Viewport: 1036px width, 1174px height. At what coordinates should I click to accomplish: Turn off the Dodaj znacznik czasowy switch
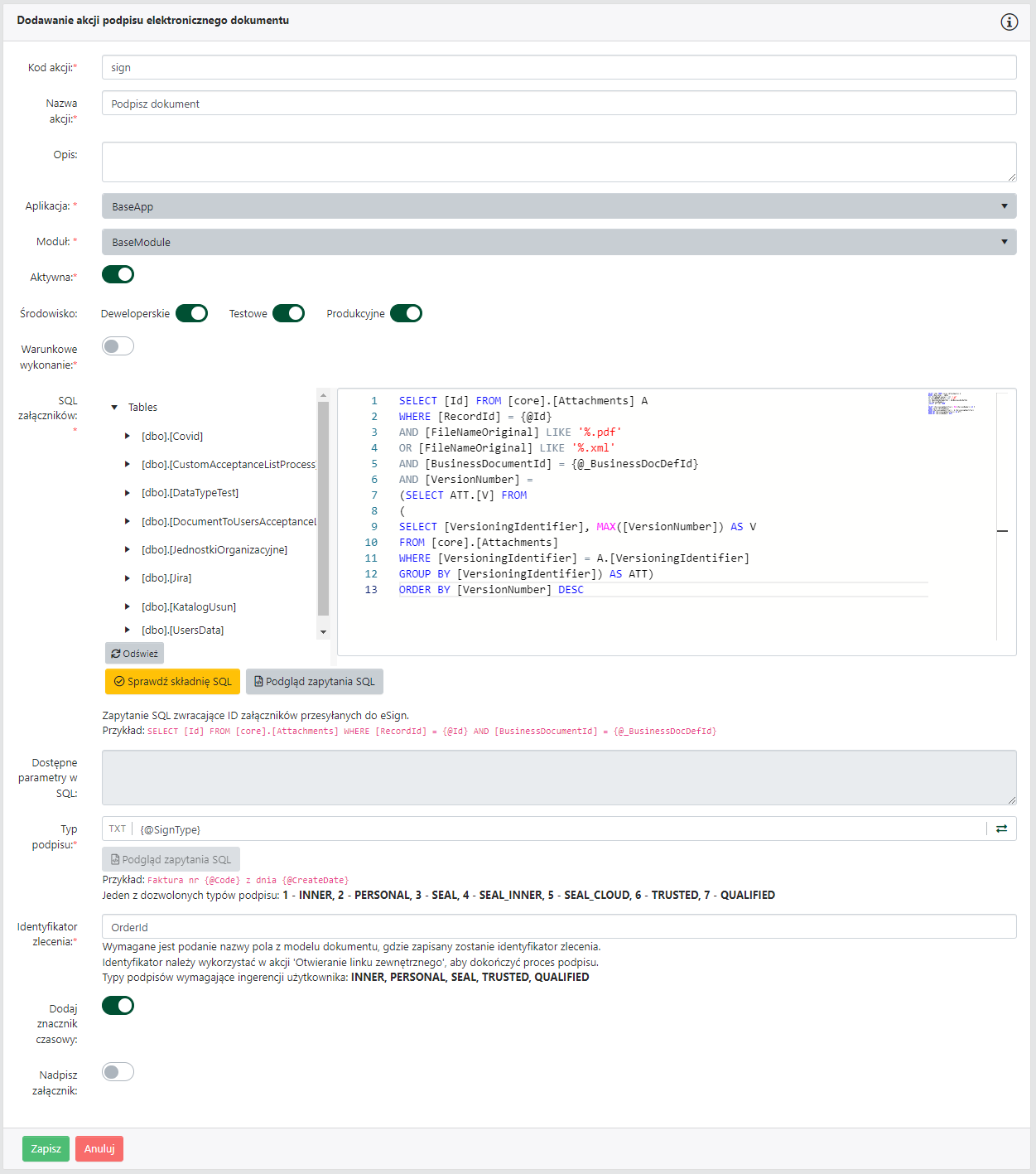point(118,1005)
